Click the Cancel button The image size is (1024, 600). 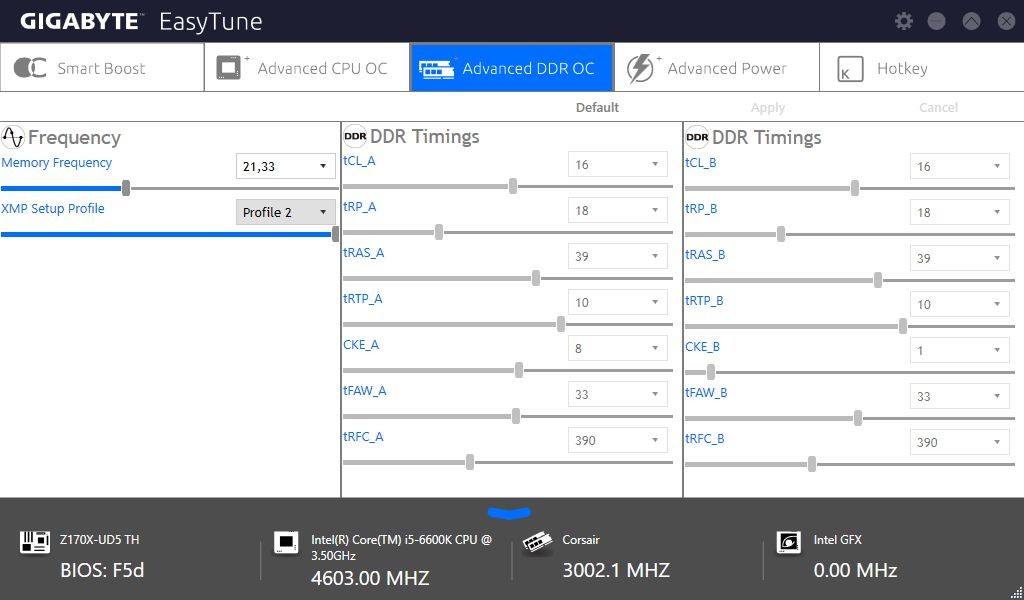pyautogui.click(x=938, y=108)
